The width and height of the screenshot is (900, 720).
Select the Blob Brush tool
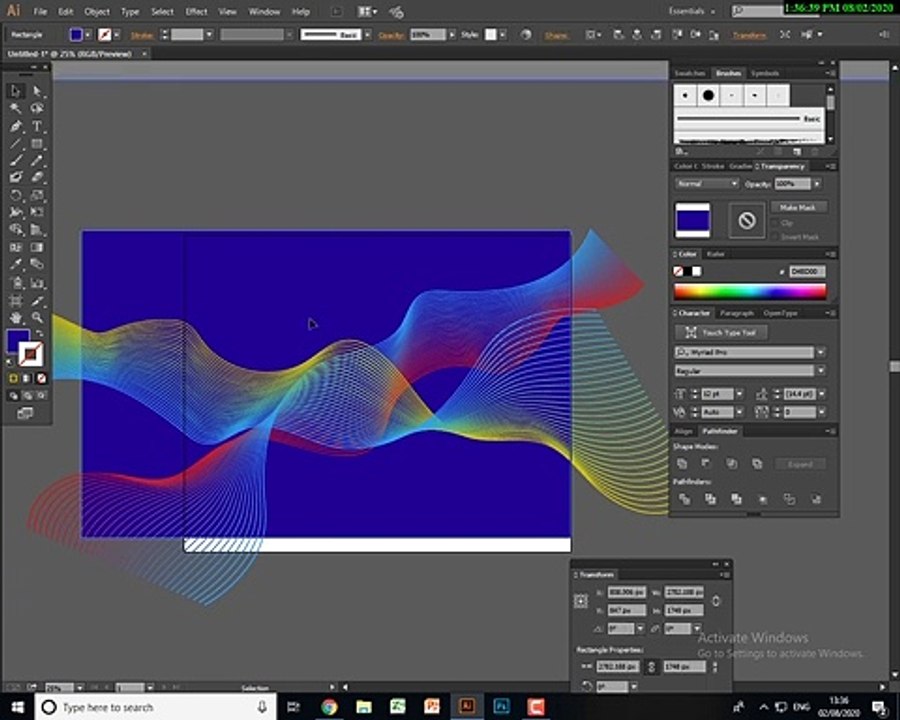(x=15, y=177)
